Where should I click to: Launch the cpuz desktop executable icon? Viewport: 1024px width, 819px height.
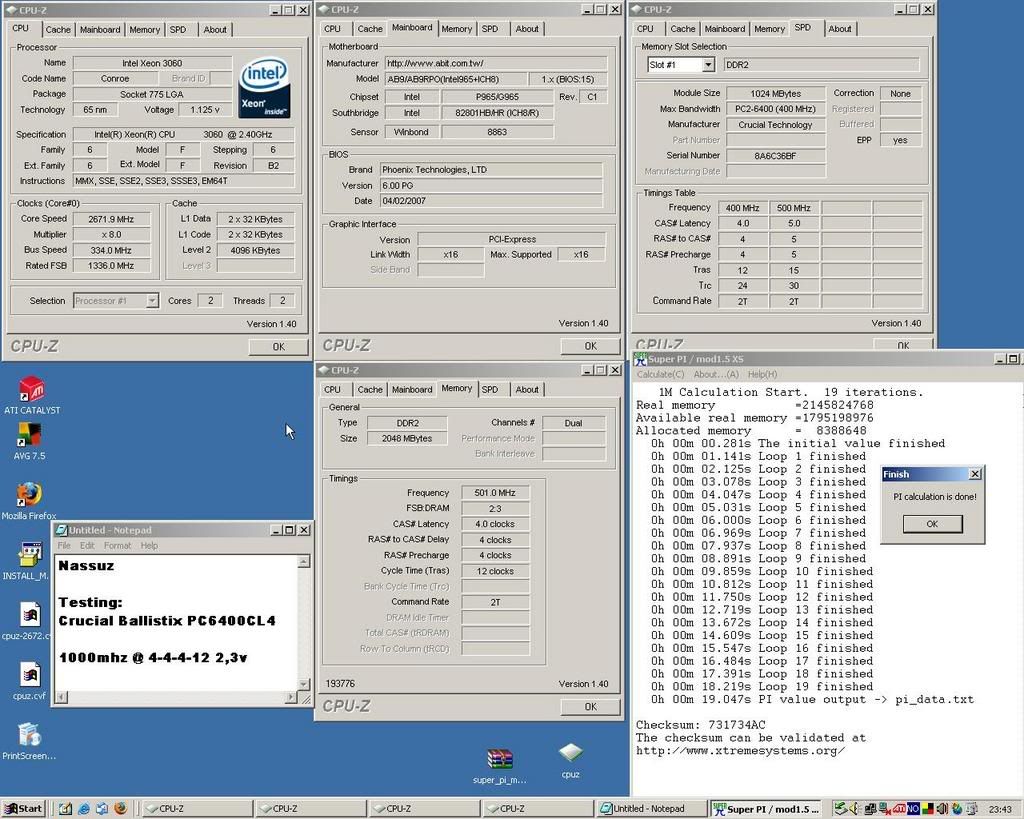coord(570,760)
